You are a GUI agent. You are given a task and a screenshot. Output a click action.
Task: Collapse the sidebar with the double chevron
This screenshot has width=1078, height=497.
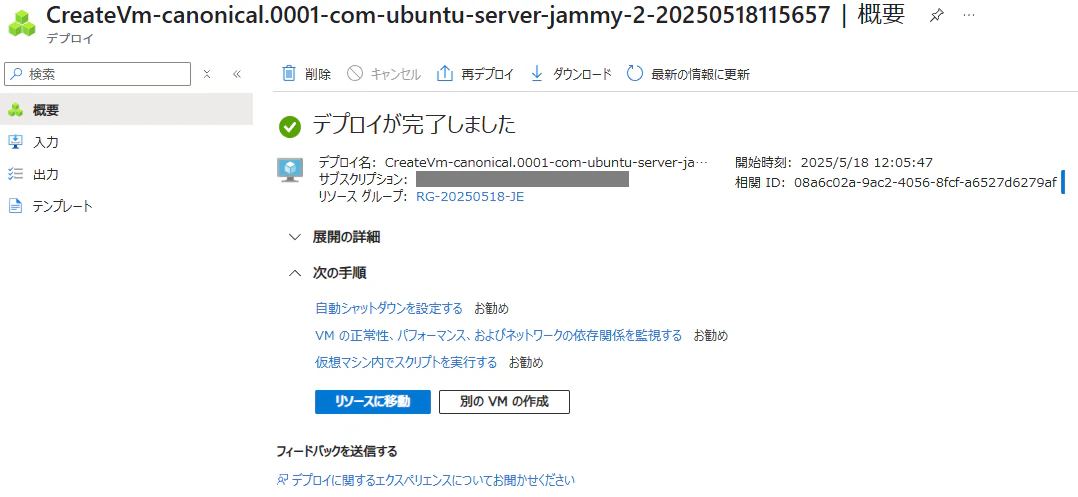pyautogui.click(x=237, y=74)
